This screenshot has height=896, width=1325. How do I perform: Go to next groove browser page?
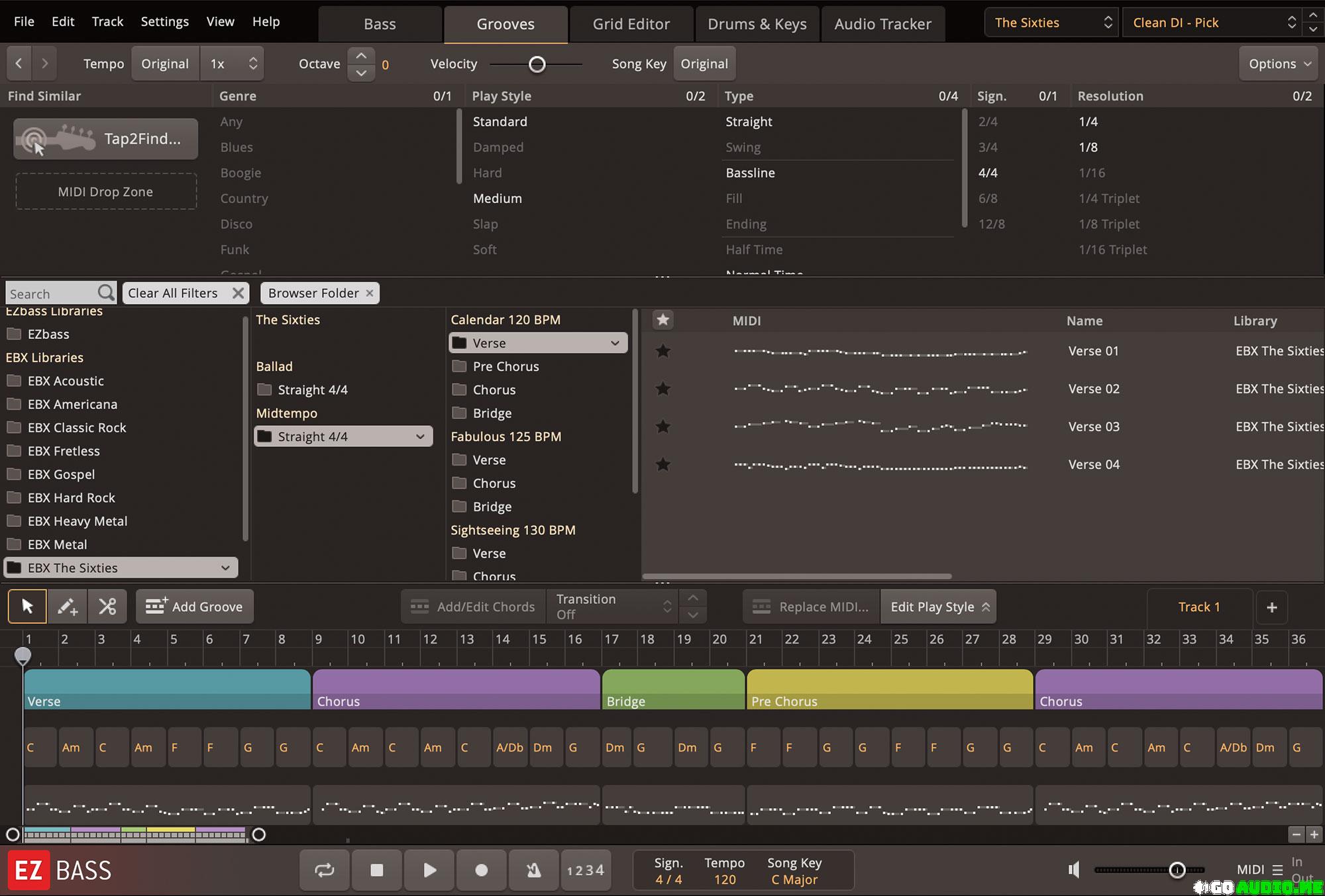tap(44, 64)
